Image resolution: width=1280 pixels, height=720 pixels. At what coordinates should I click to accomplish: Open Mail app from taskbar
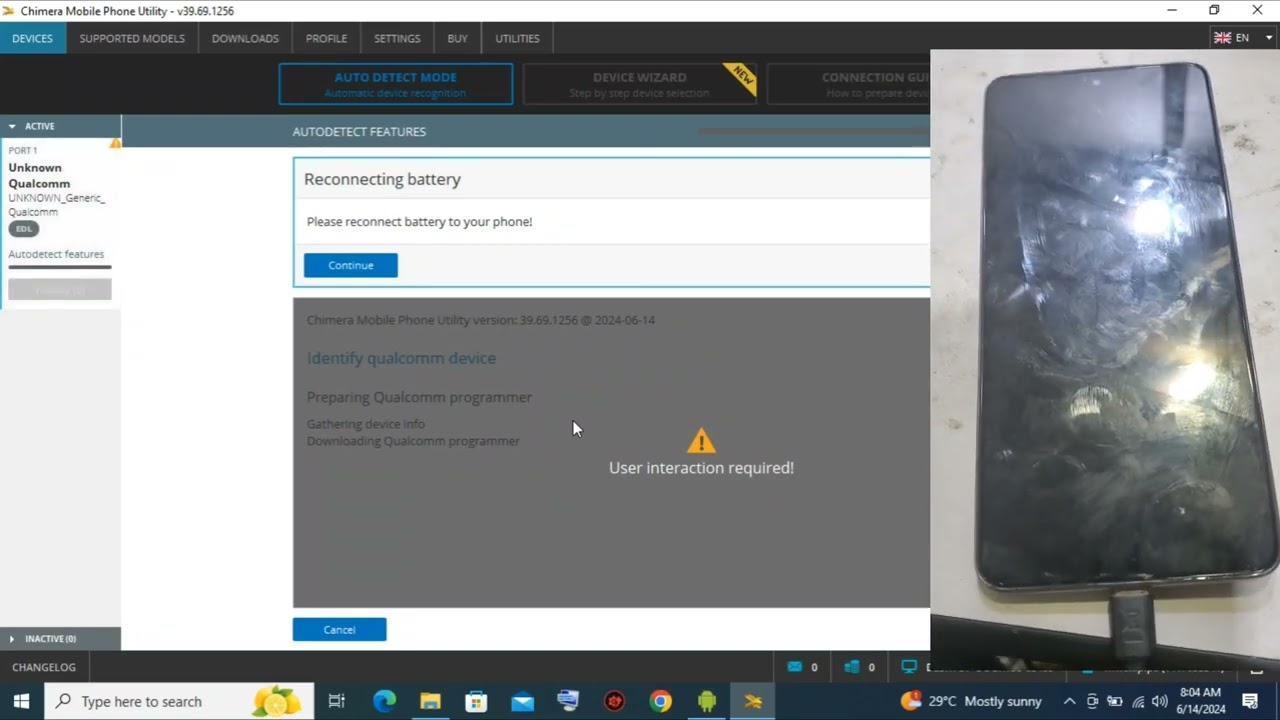click(x=522, y=701)
